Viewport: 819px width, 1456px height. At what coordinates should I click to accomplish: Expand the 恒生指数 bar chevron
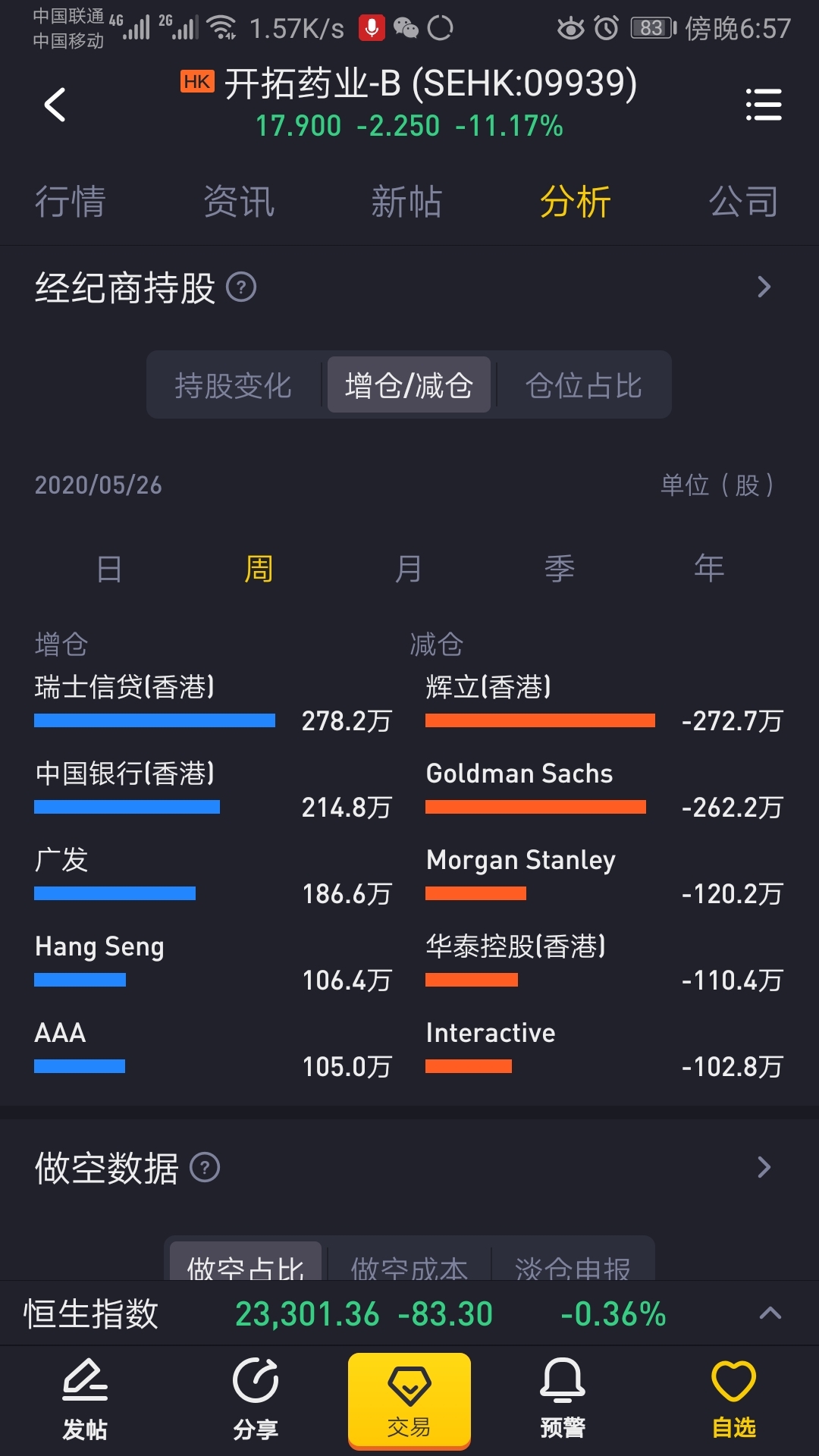coord(770,1313)
